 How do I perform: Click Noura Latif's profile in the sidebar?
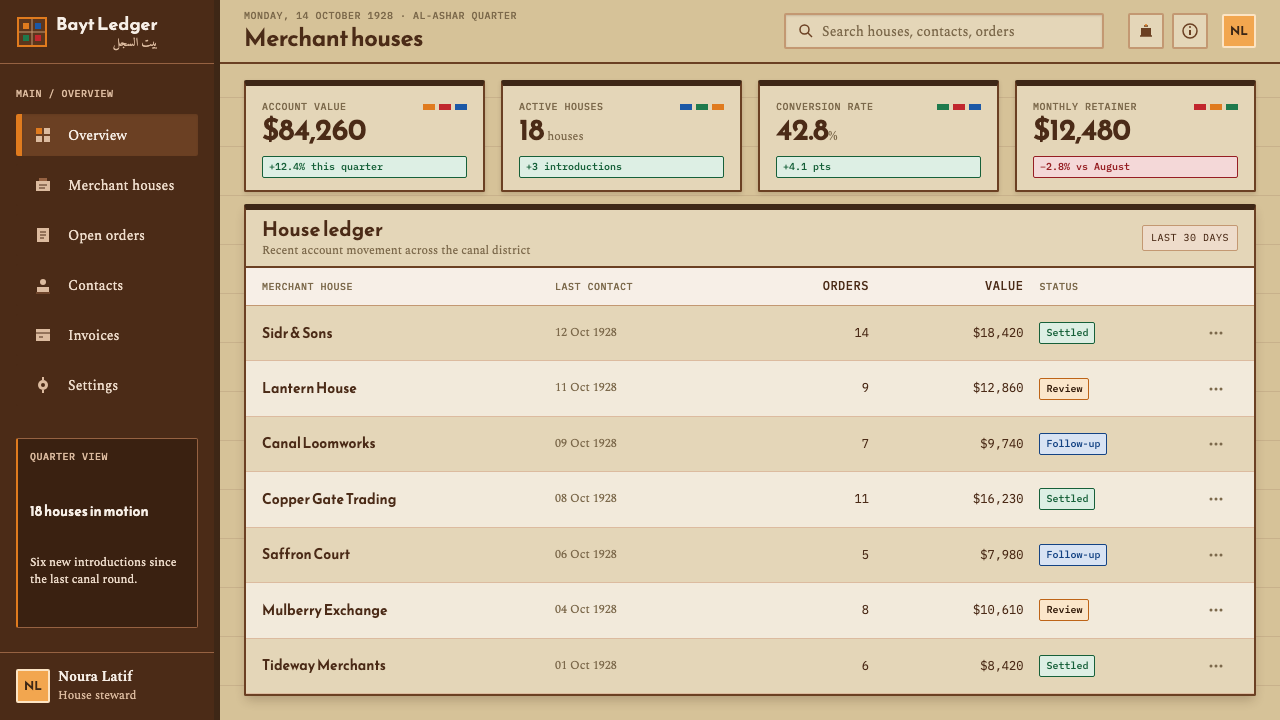point(107,686)
